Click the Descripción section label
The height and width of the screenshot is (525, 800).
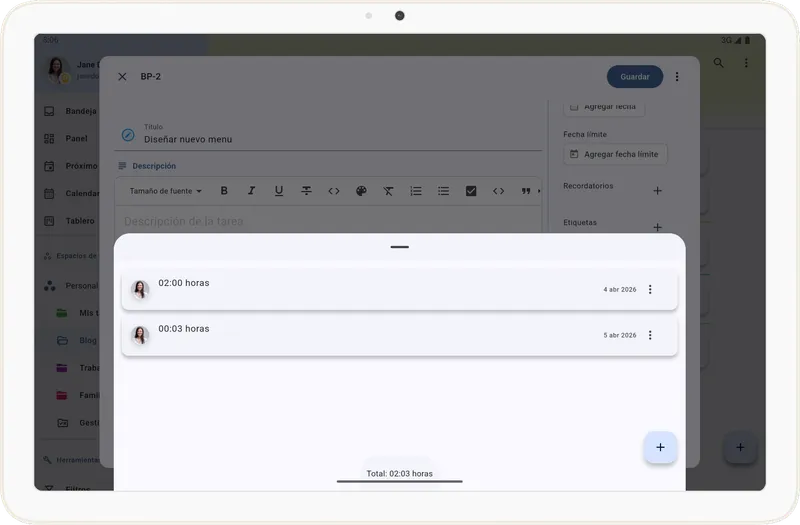154,166
